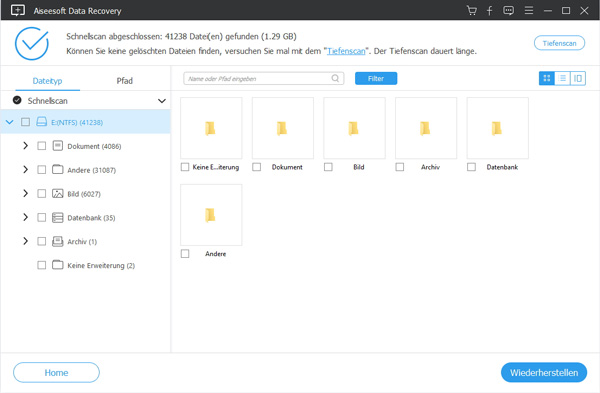Screen dimensions: 600x393
Task: Click the search magnifier icon
Action: click(335, 78)
